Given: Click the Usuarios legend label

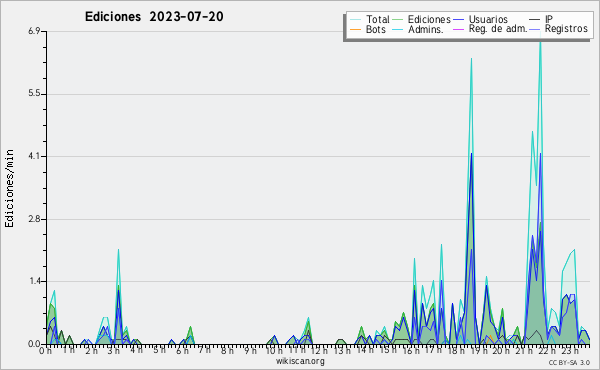Looking at the screenshot, I should click(x=488, y=19).
